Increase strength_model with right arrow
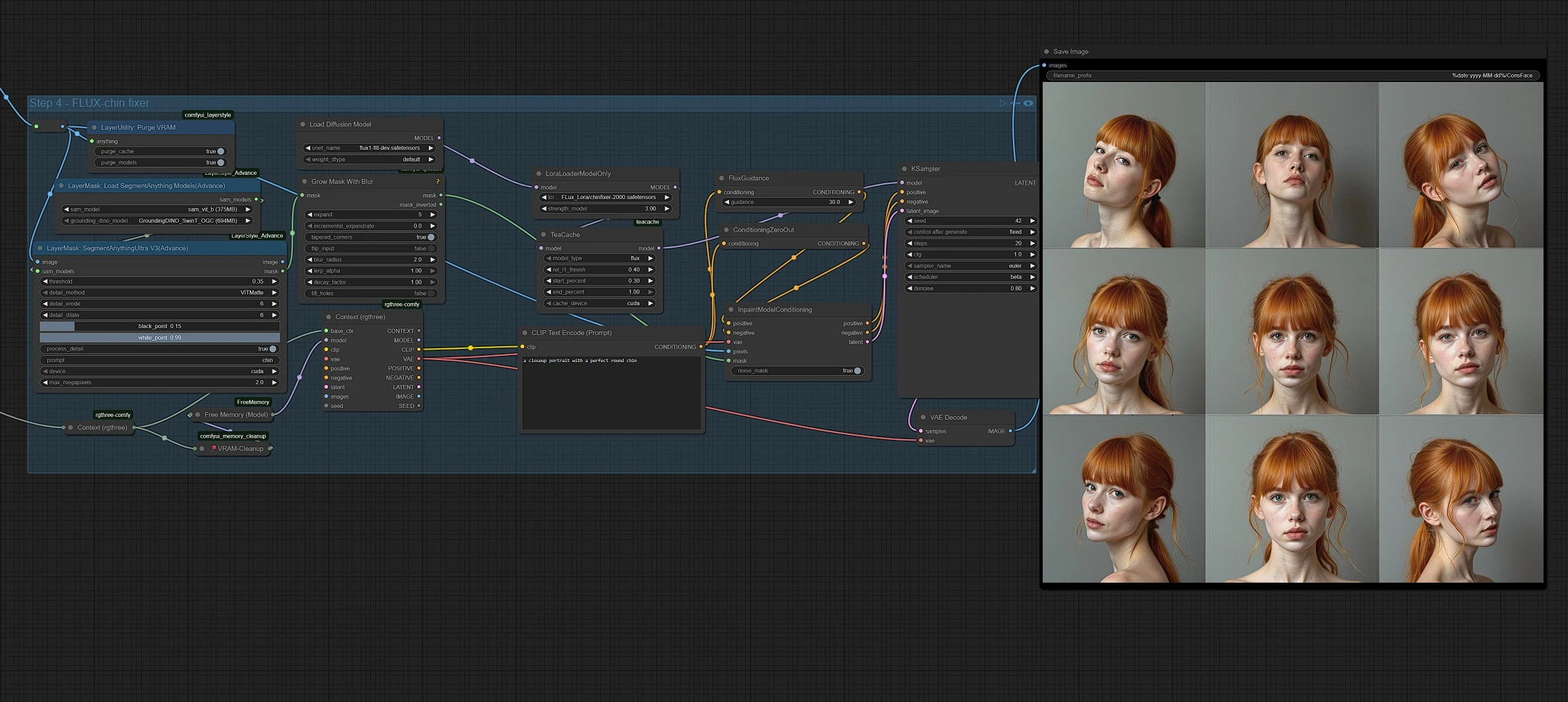The image size is (1568, 702). point(667,208)
